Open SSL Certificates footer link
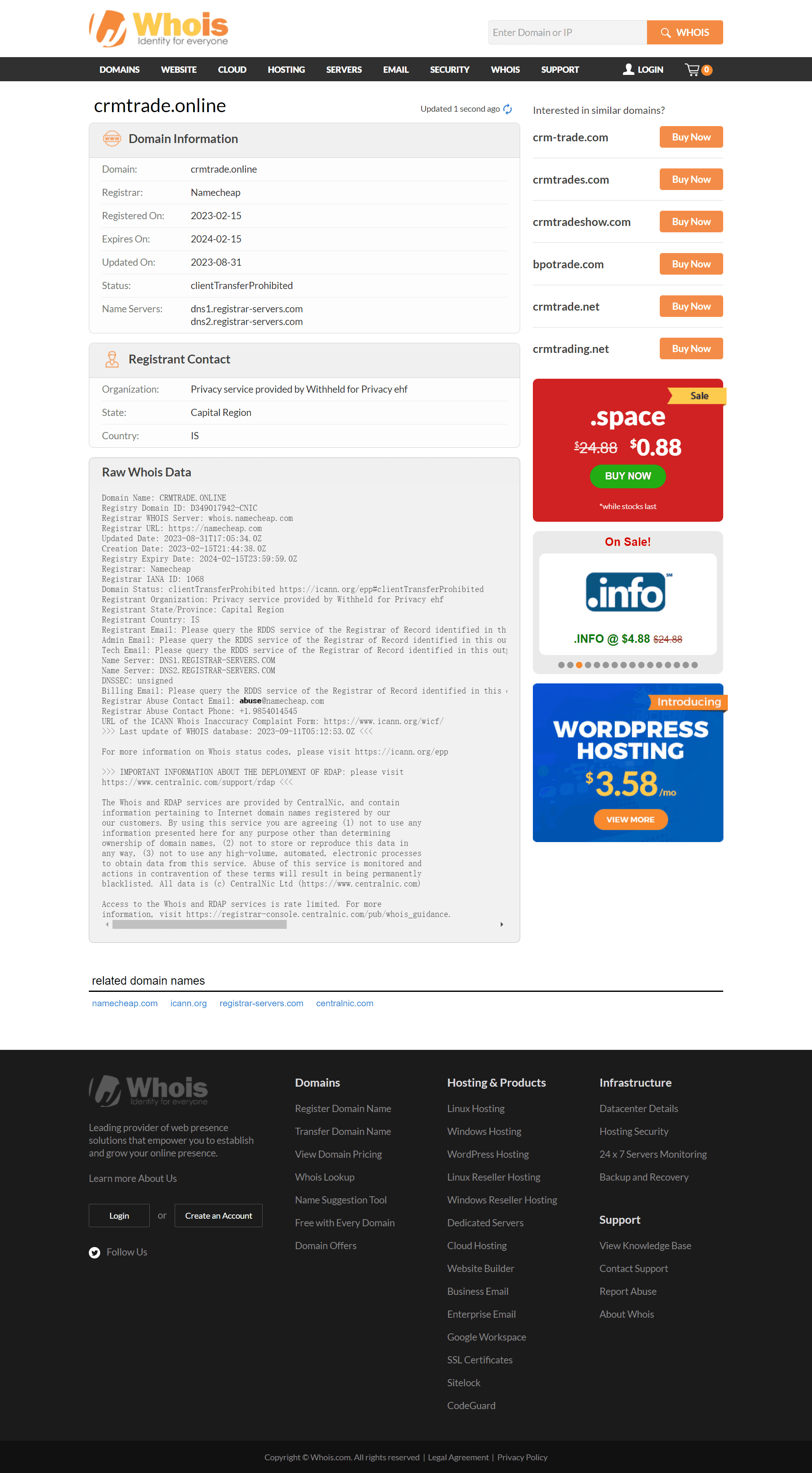 point(480,1360)
